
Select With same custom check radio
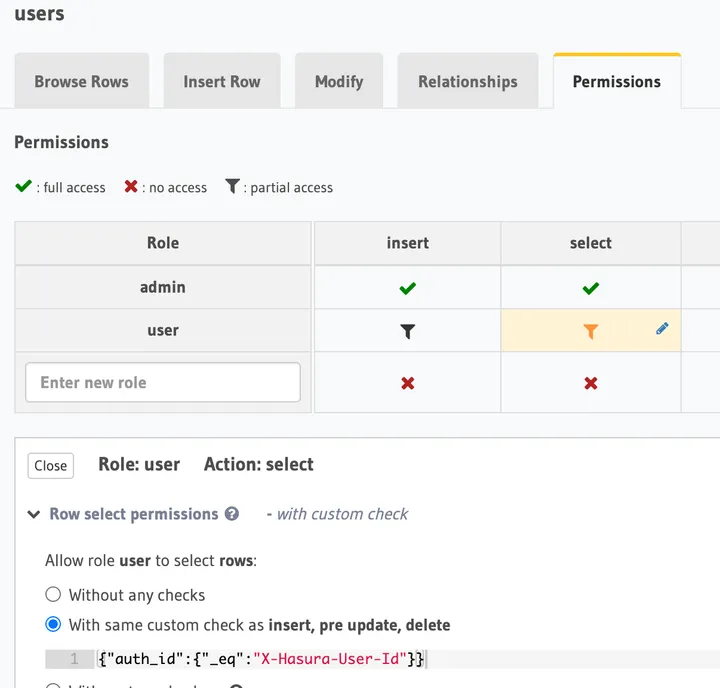(x=53, y=624)
